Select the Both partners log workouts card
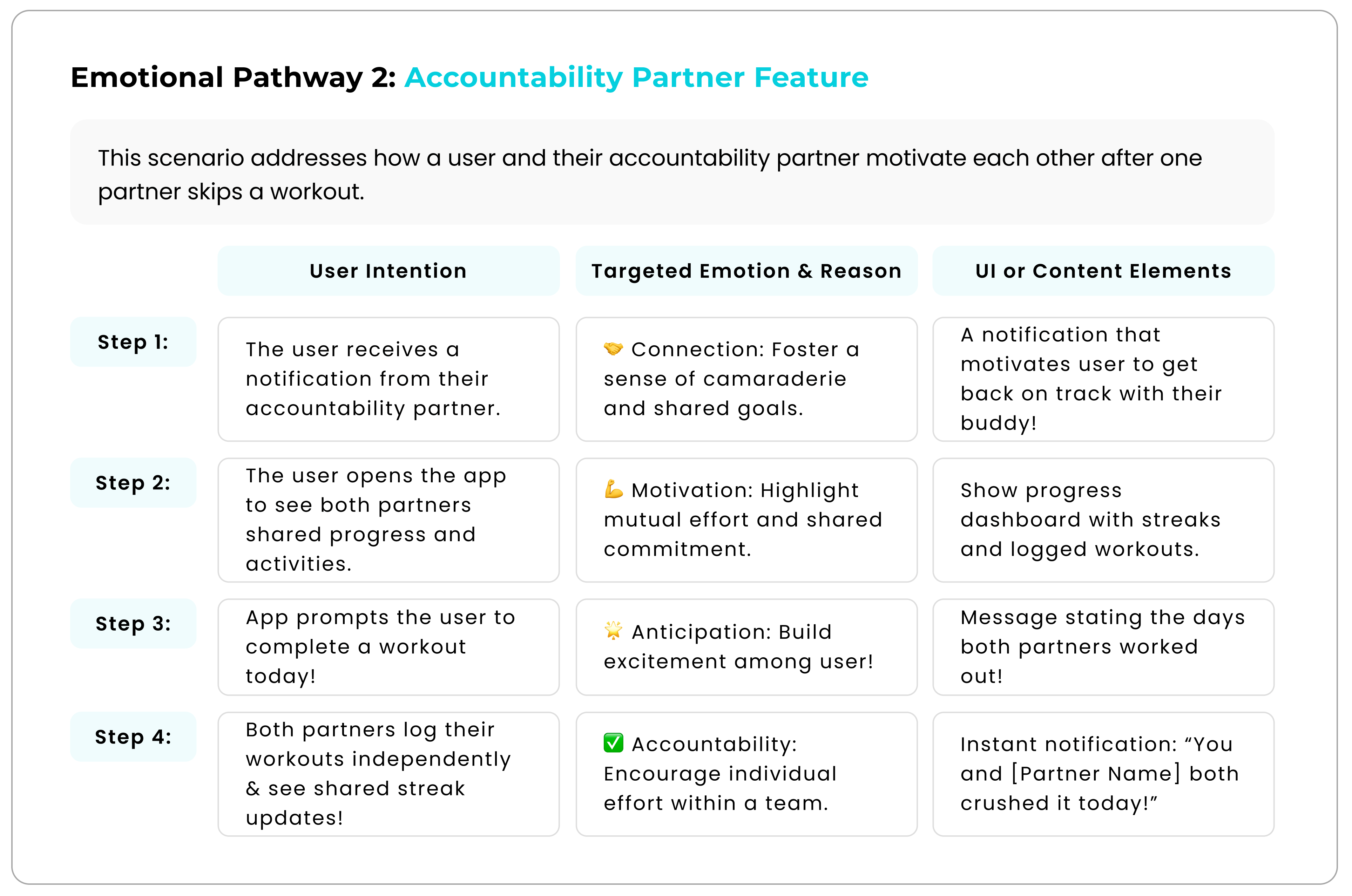This screenshot has width=1352, height=896. coord(388,774)
